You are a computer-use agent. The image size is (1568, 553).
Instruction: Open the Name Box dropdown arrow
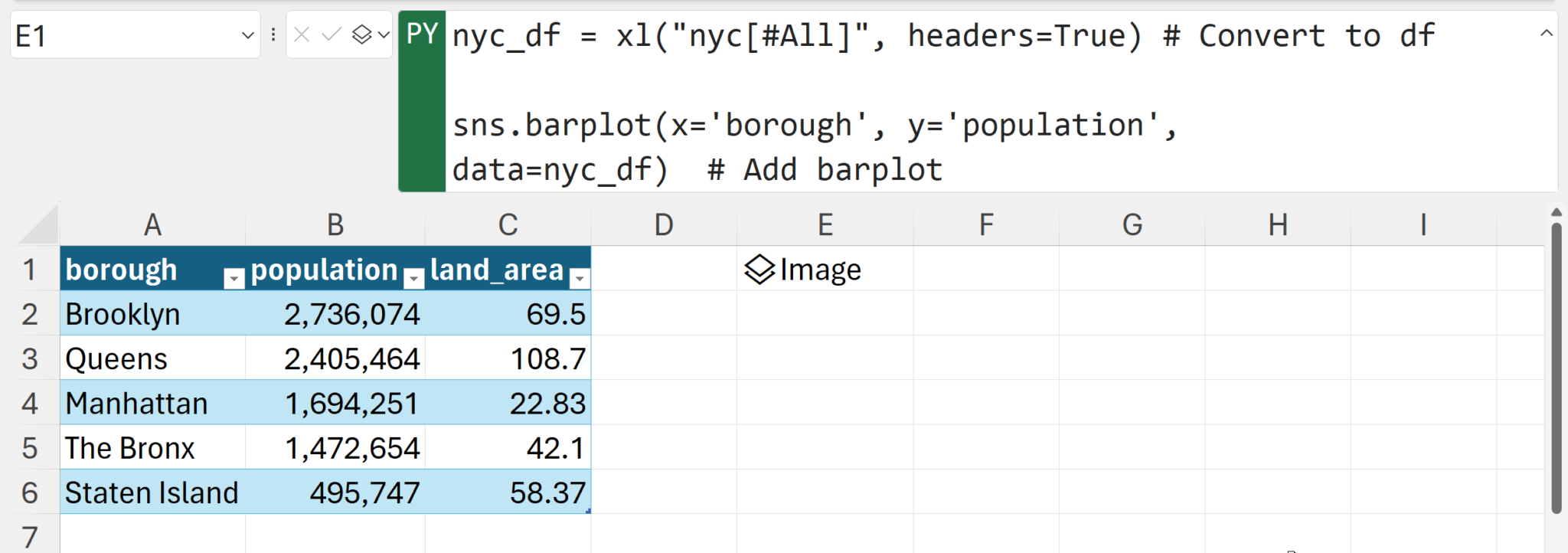(x=247, y=35)
